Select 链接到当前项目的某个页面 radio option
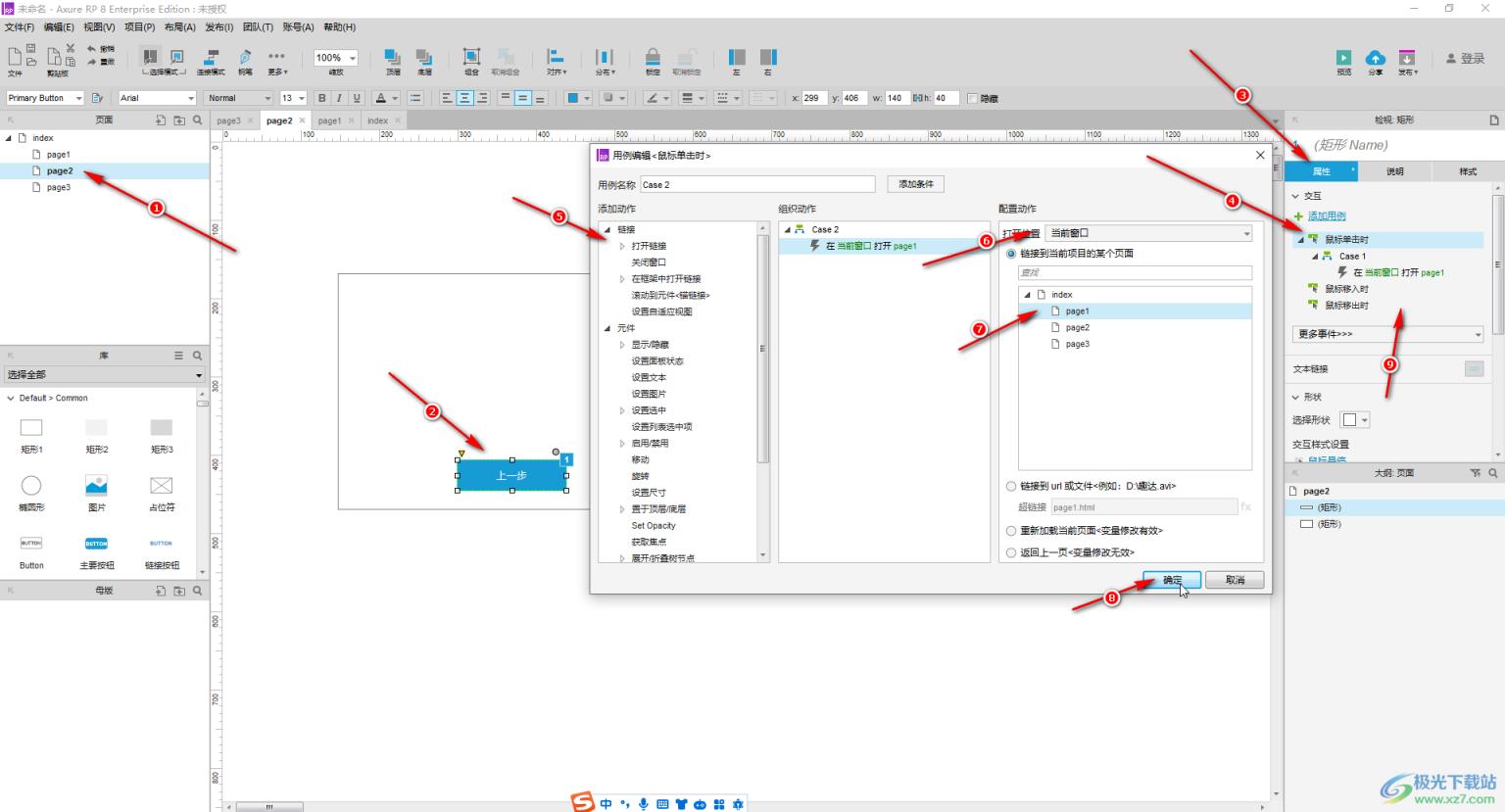This screenshot has height=812, width=1505. point(1012,254)
